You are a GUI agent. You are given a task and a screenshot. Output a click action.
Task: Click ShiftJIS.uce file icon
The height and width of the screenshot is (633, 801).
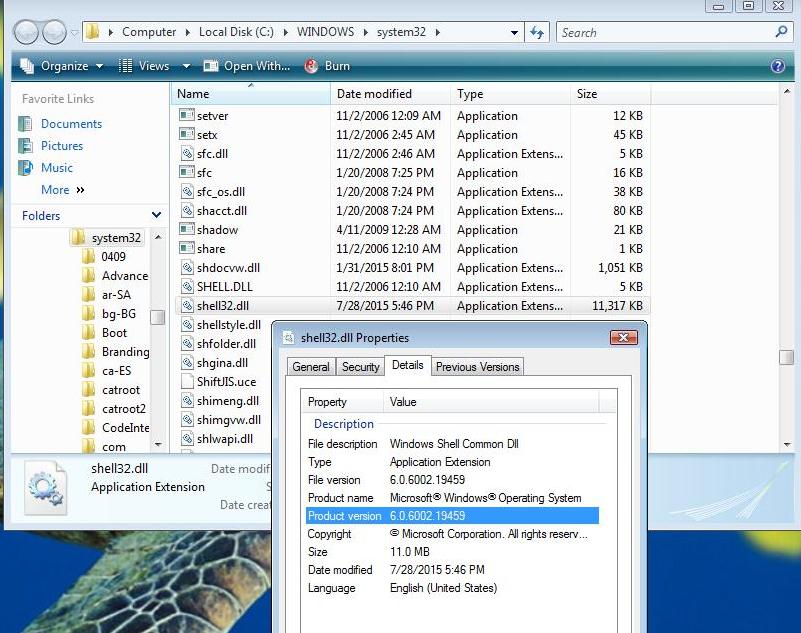tap(187, 381)
